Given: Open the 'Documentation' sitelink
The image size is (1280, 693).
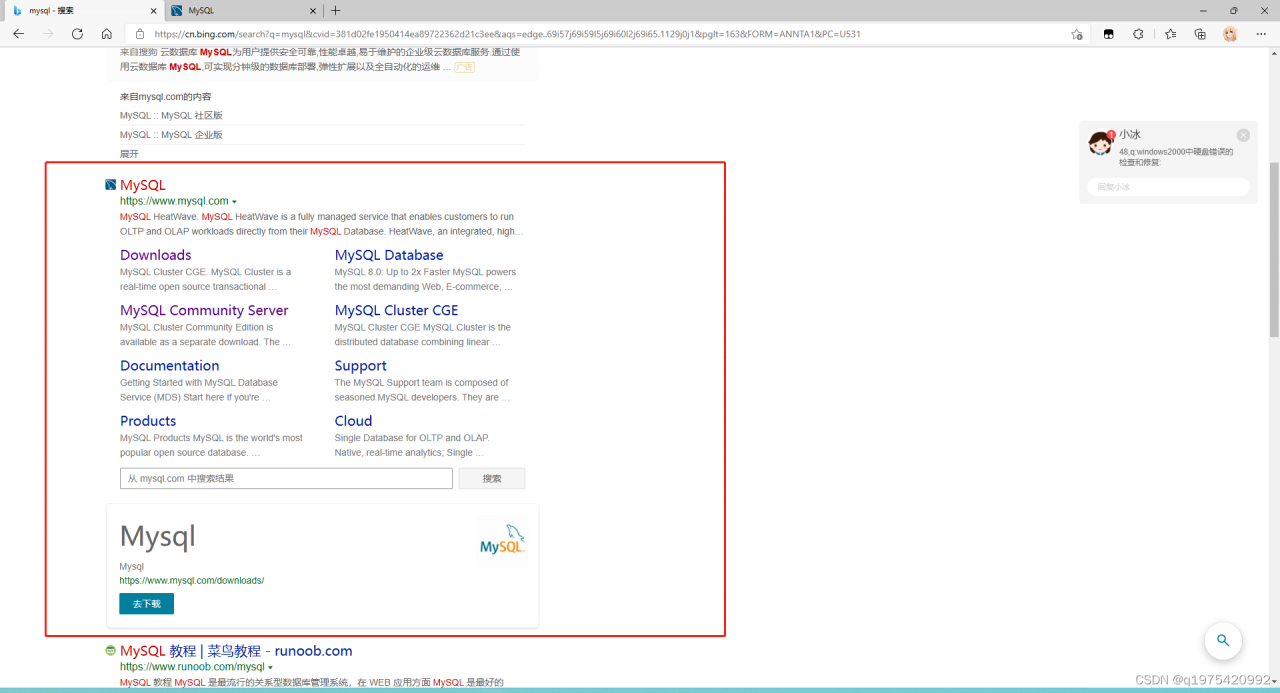Looking at the screenshot, I should [169, 366].
